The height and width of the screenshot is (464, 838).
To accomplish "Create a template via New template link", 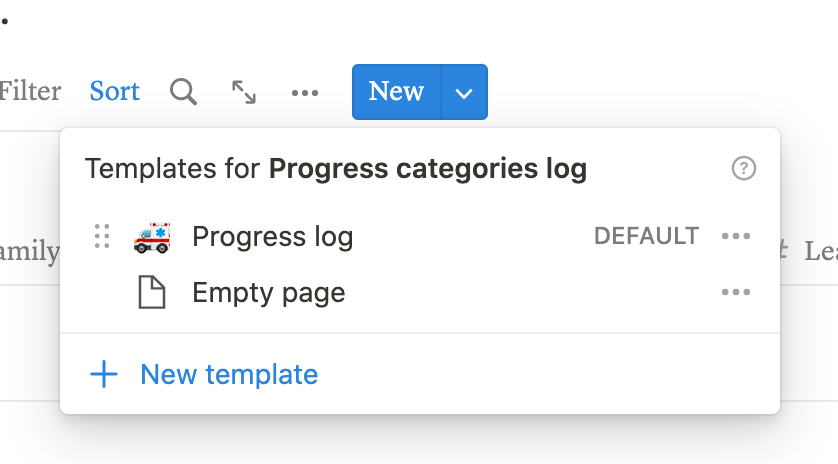I will click(x=229, y=375).
